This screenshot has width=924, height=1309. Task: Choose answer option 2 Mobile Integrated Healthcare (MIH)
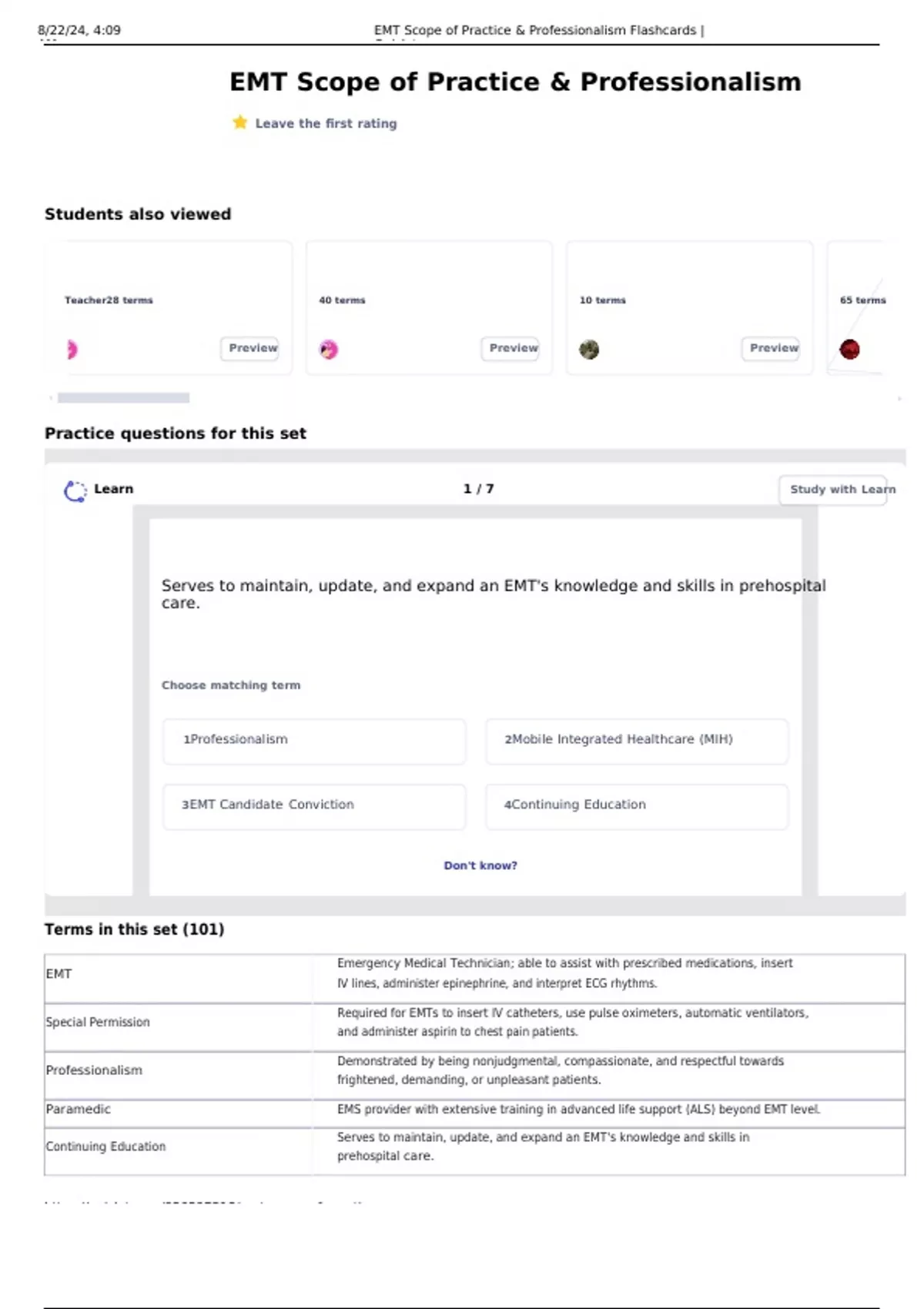tap(637, 740)
